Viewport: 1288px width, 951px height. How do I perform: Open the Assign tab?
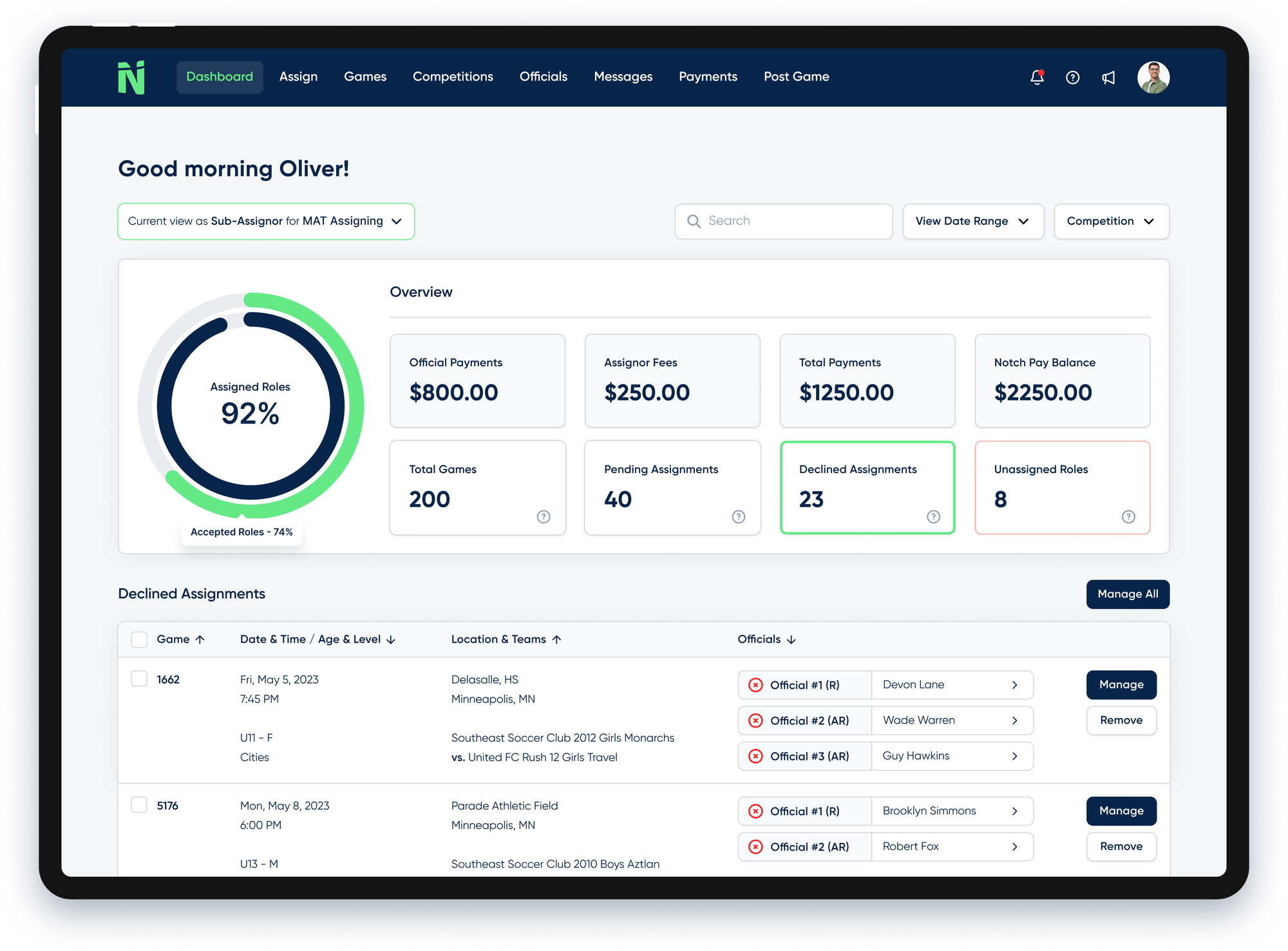(298, 77)
